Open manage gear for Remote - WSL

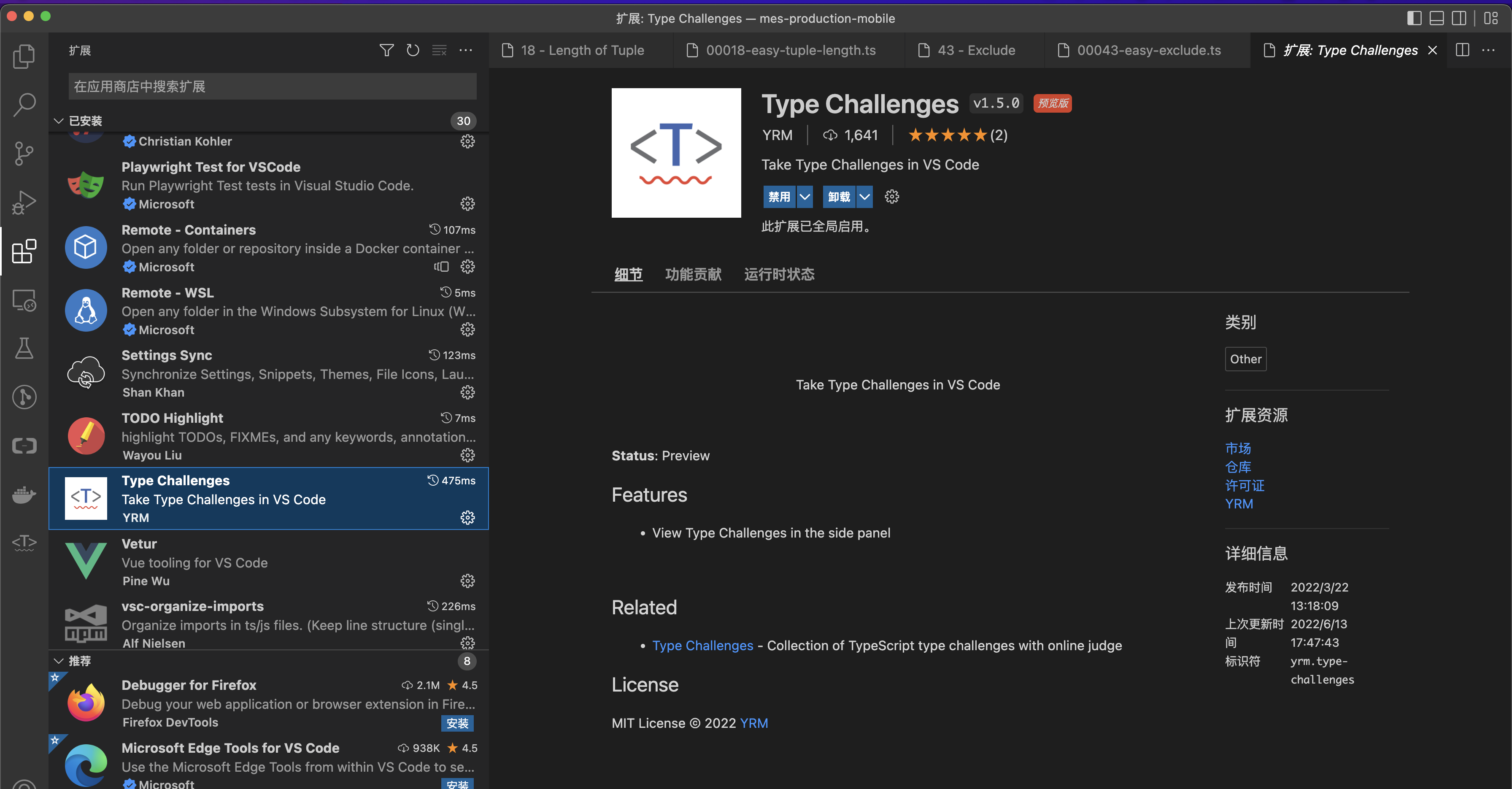pyautogui.click(x=467, y=330)
